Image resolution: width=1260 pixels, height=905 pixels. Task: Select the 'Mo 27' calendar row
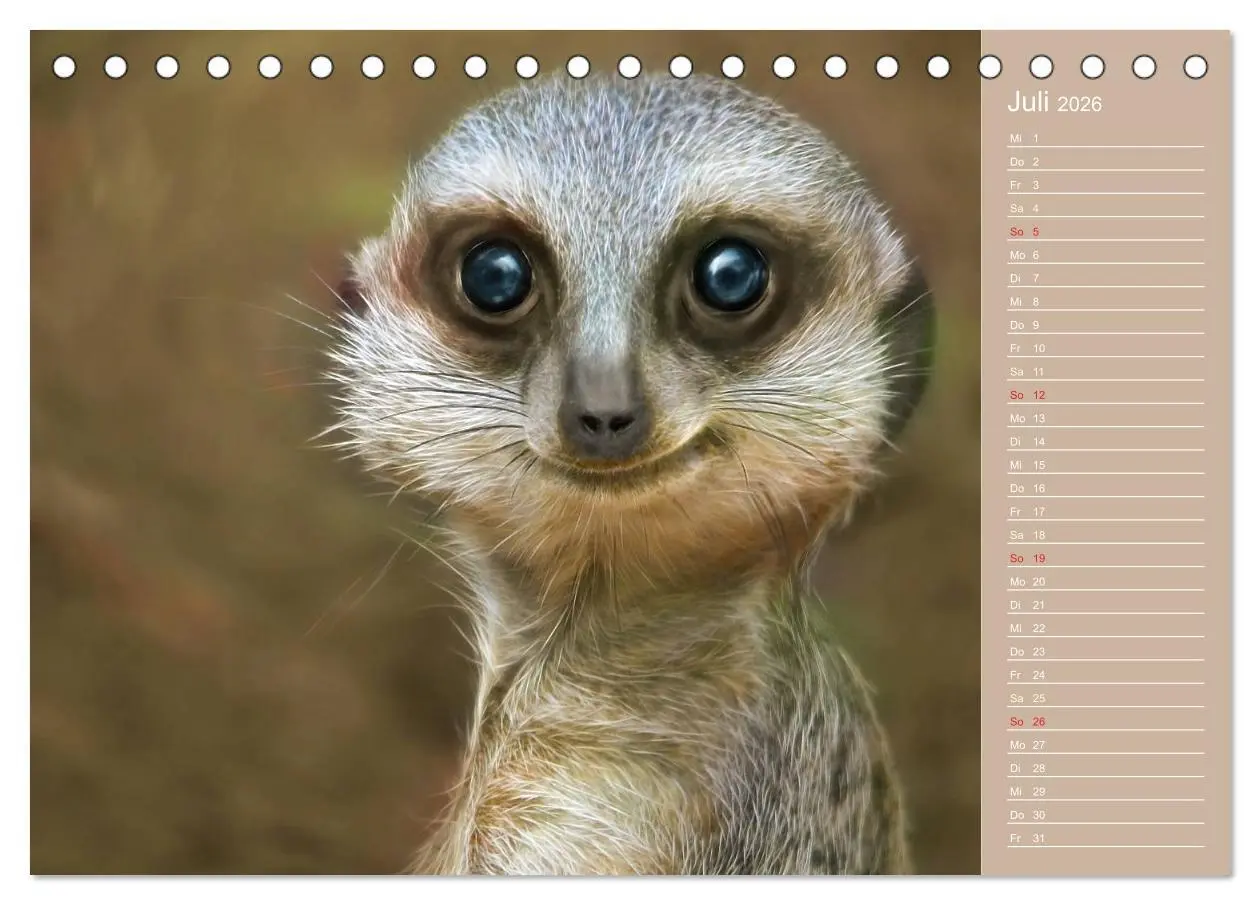tap(1105, 745)
